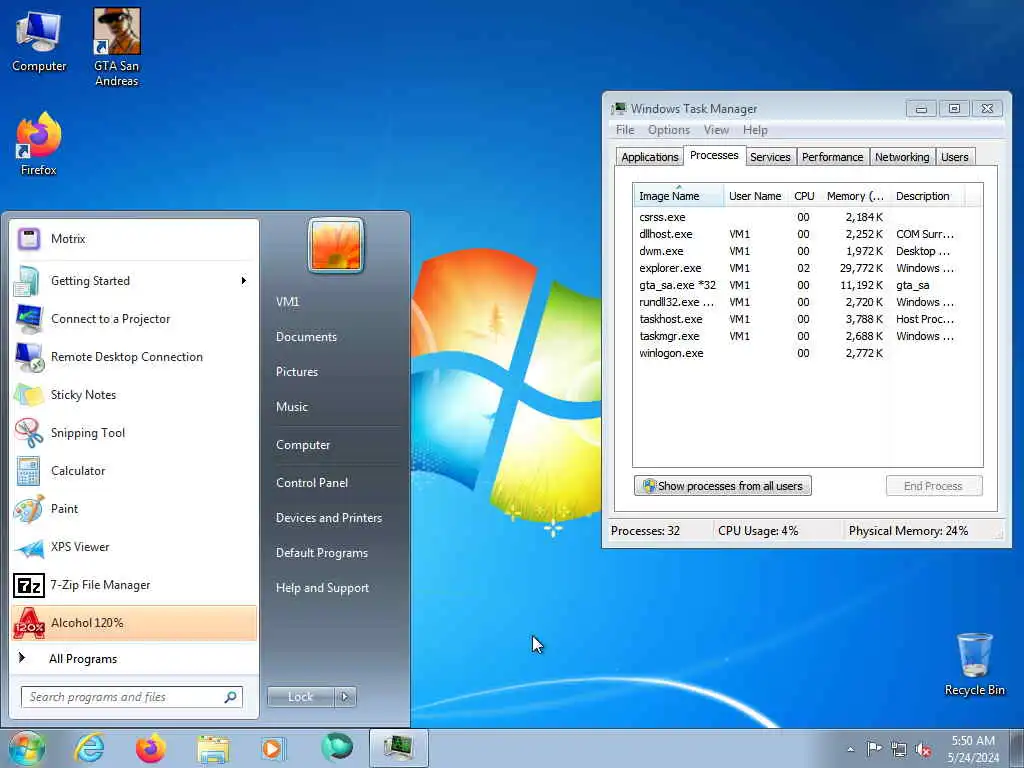The height and width of the screenshot is (768, 1024).
Task: Click the network tray icon
Action: (x=899, y=750)
